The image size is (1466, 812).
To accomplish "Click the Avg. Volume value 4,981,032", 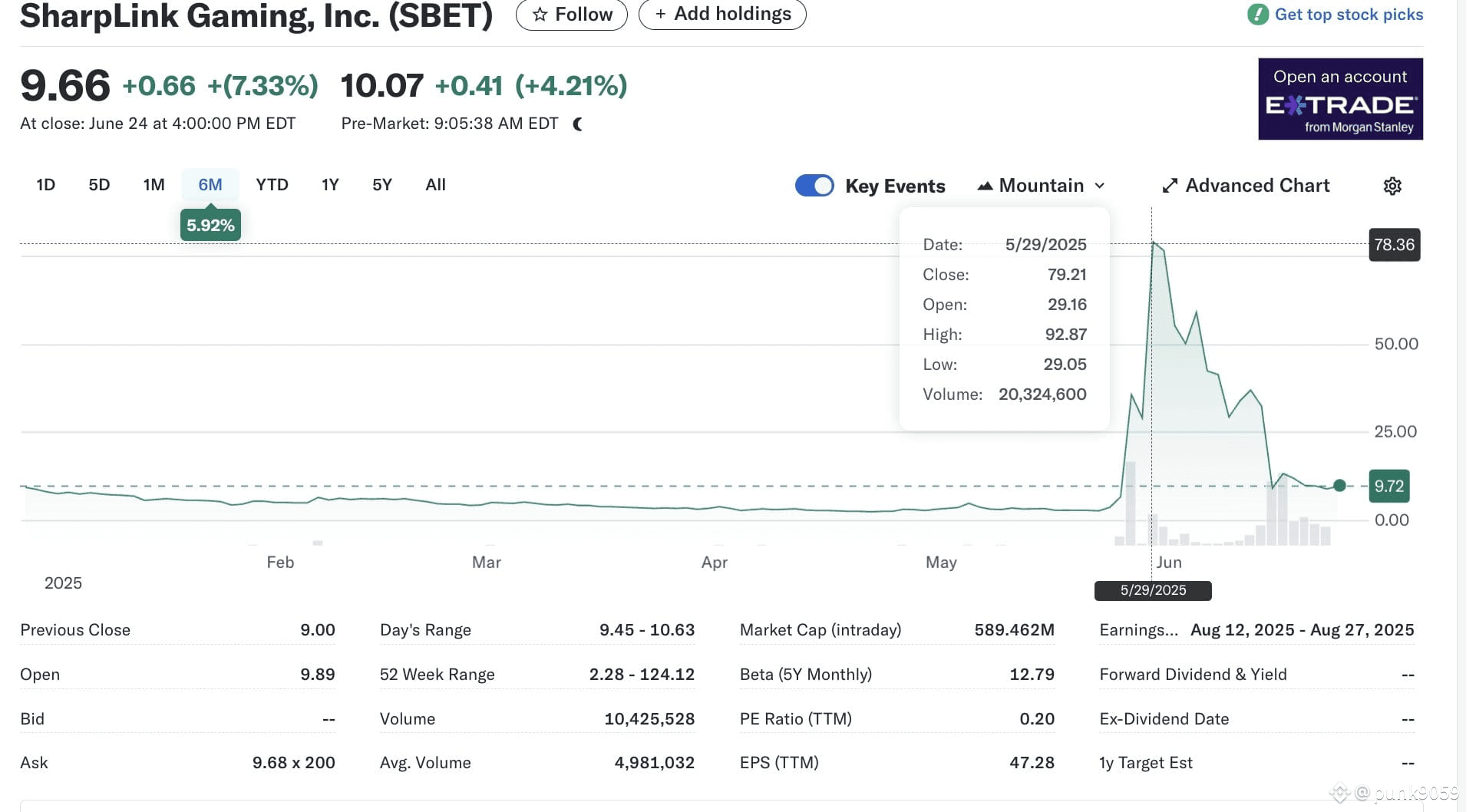I will click(654, 763).
